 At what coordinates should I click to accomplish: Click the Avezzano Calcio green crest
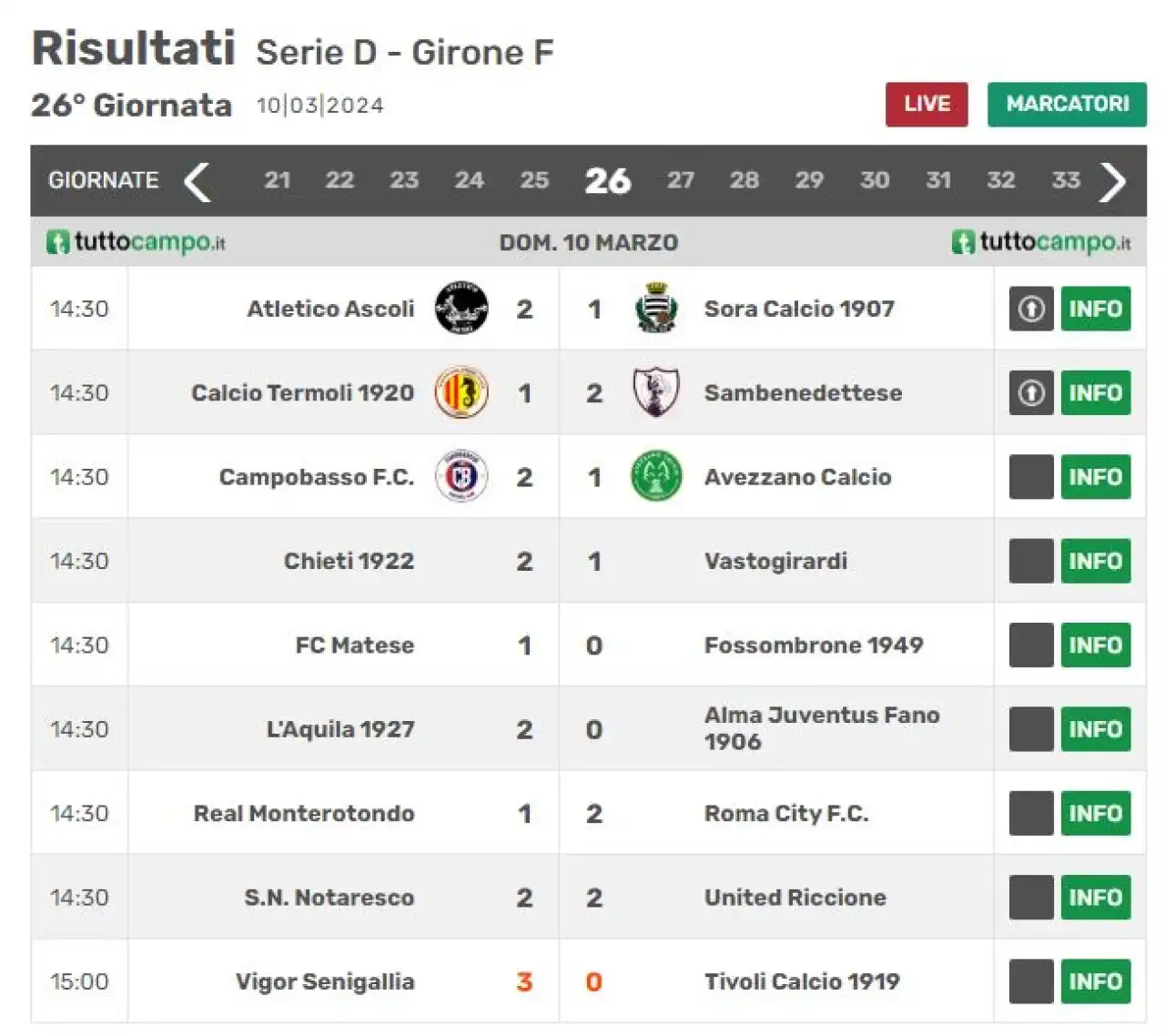point(655,477)
